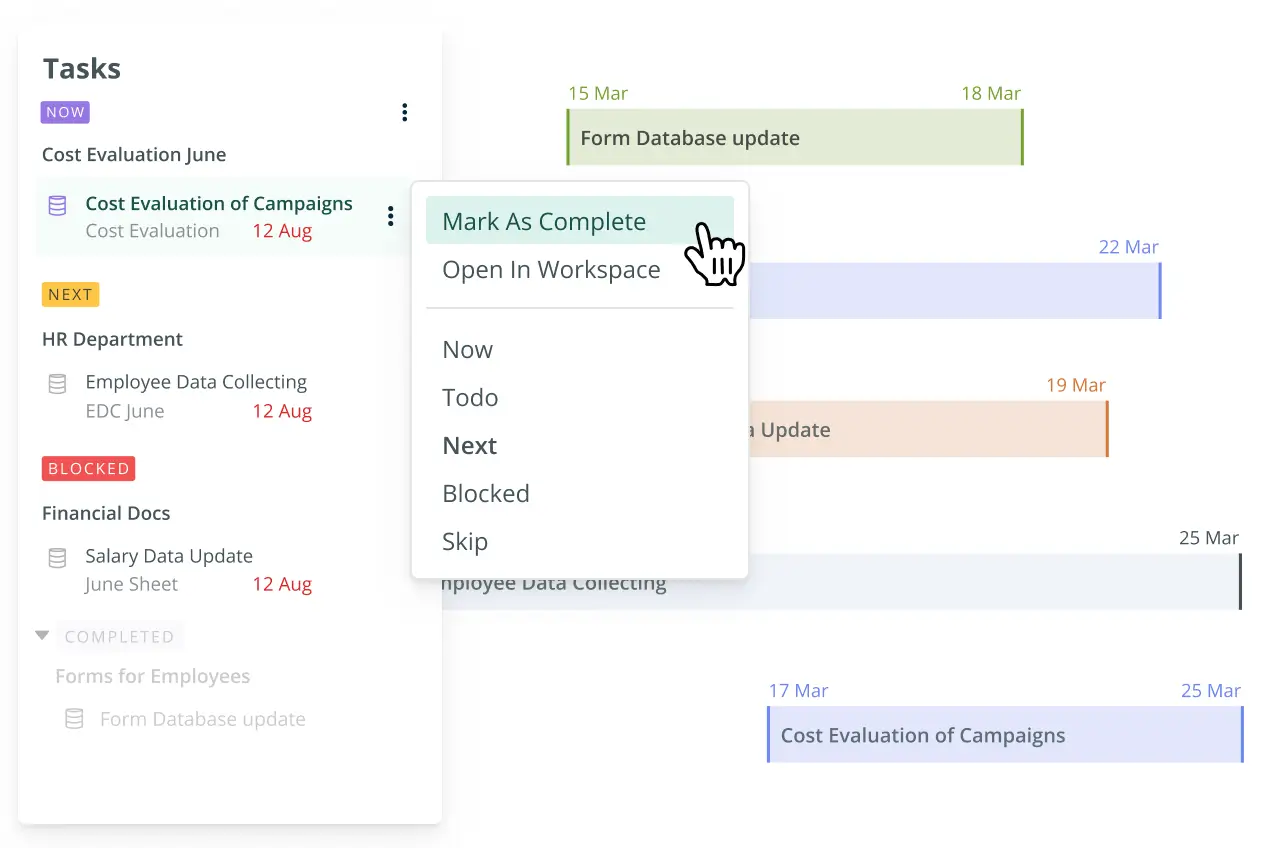The height and width of the screenshot is (848, 1280).
Task: Set task status to Todo
Action: [470, 398]
